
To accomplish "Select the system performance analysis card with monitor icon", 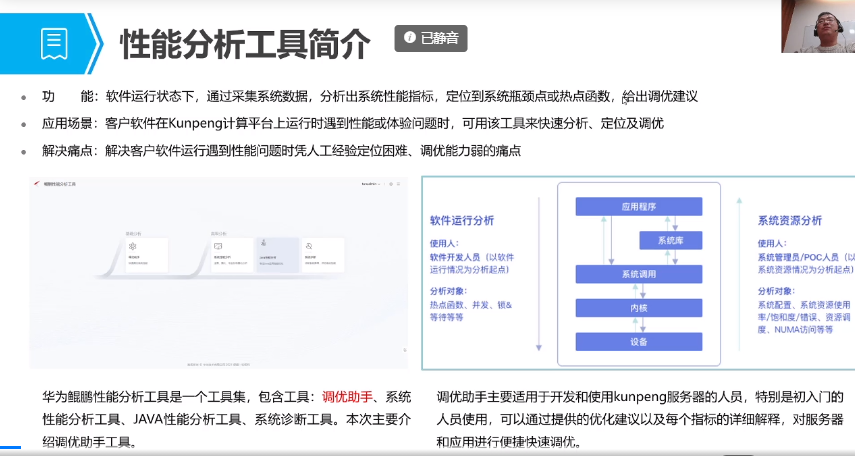I will click(232, 255).
